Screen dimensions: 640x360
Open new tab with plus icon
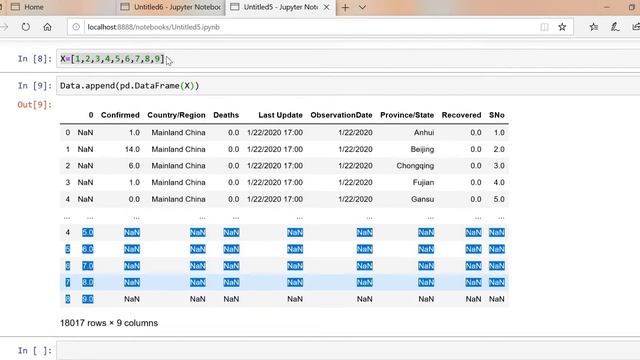(345, 7)
